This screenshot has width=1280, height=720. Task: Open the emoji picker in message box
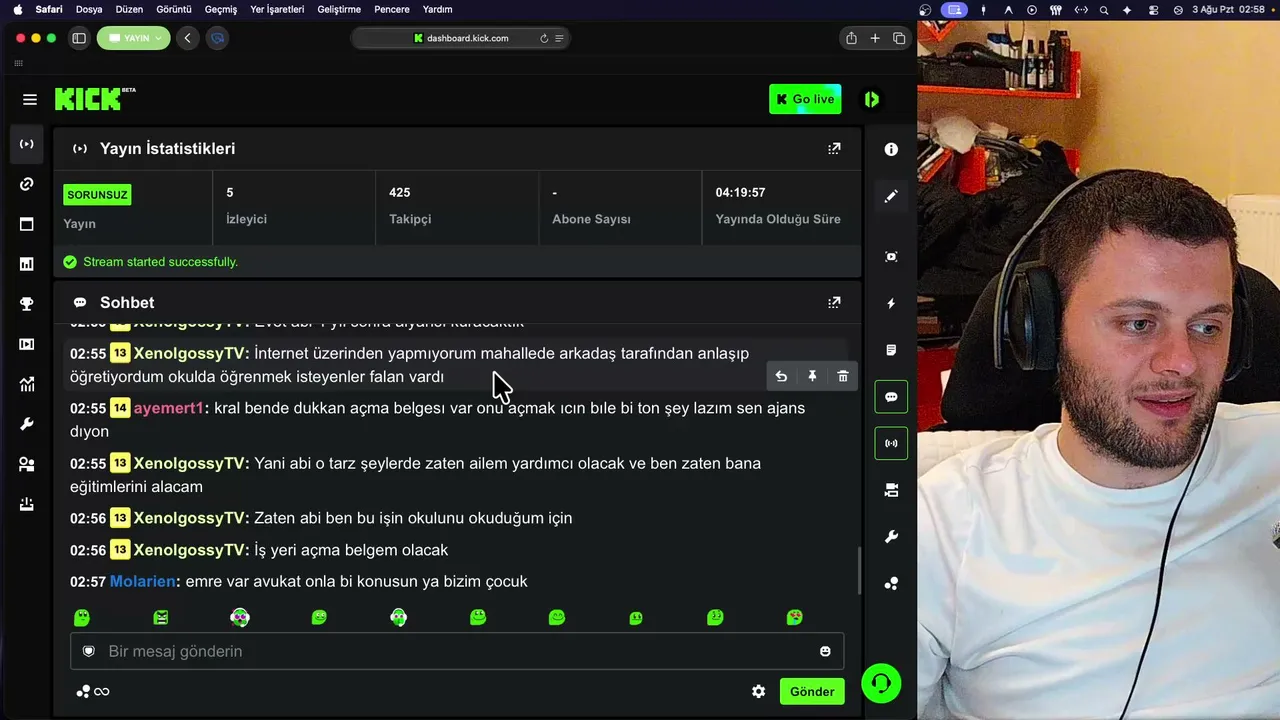pyautogui.click(x=825, y=651)
